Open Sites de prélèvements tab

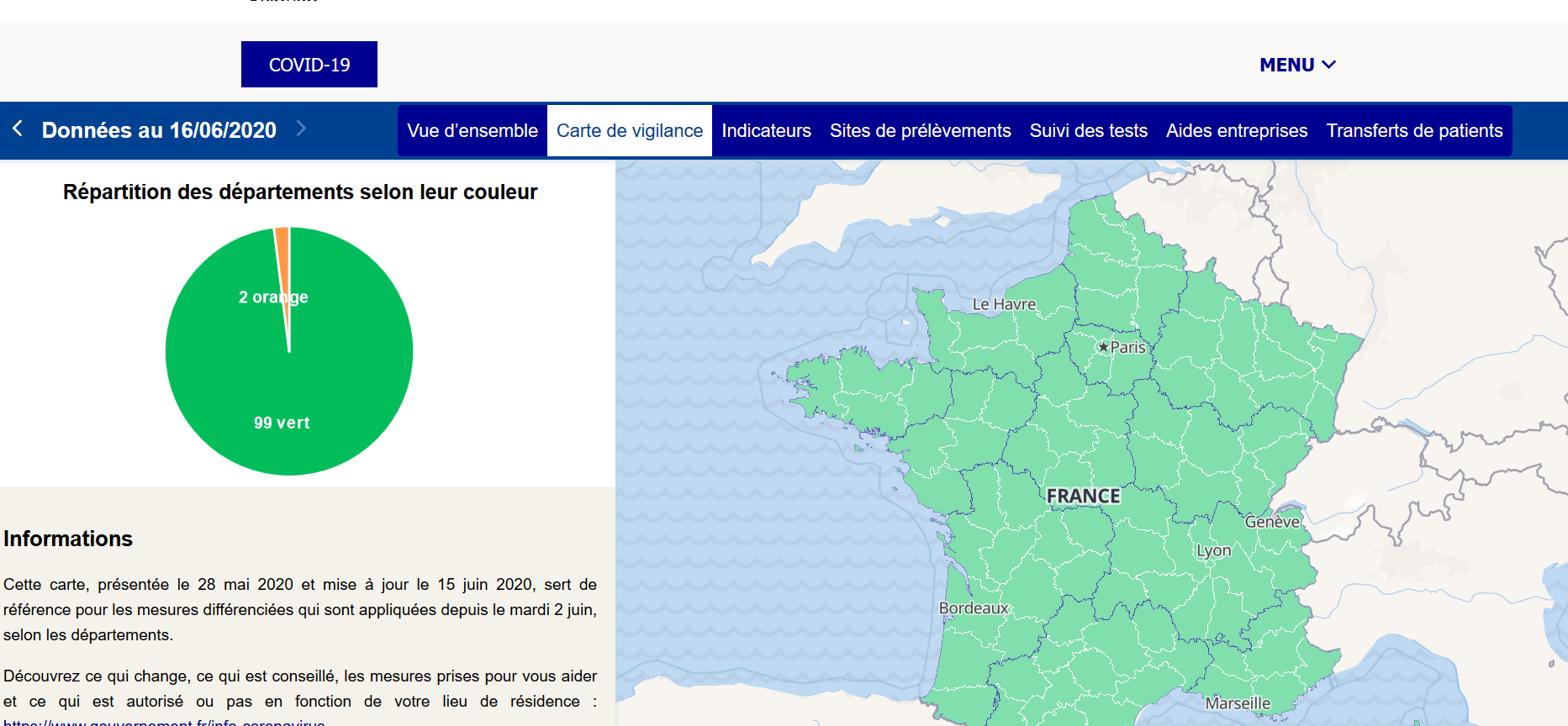coord(920,131)
